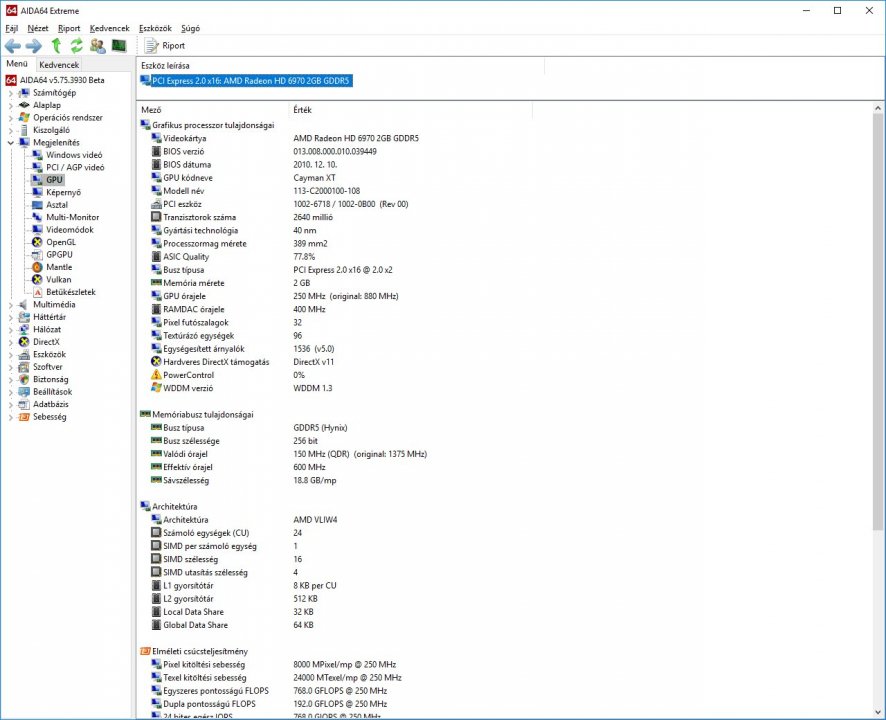Screen dimensions: 886x720
Task: Expand the DirectX tree node
Action: (10, 342)
